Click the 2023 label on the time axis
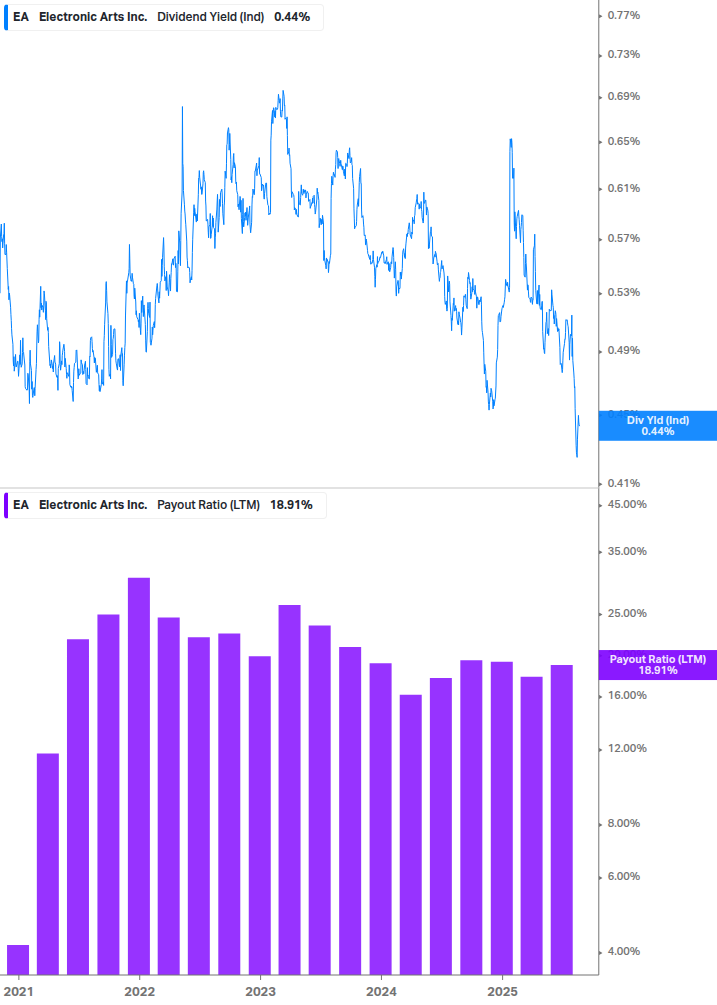This screenshot has height=1005, width=717. click(x=260, y=992)
